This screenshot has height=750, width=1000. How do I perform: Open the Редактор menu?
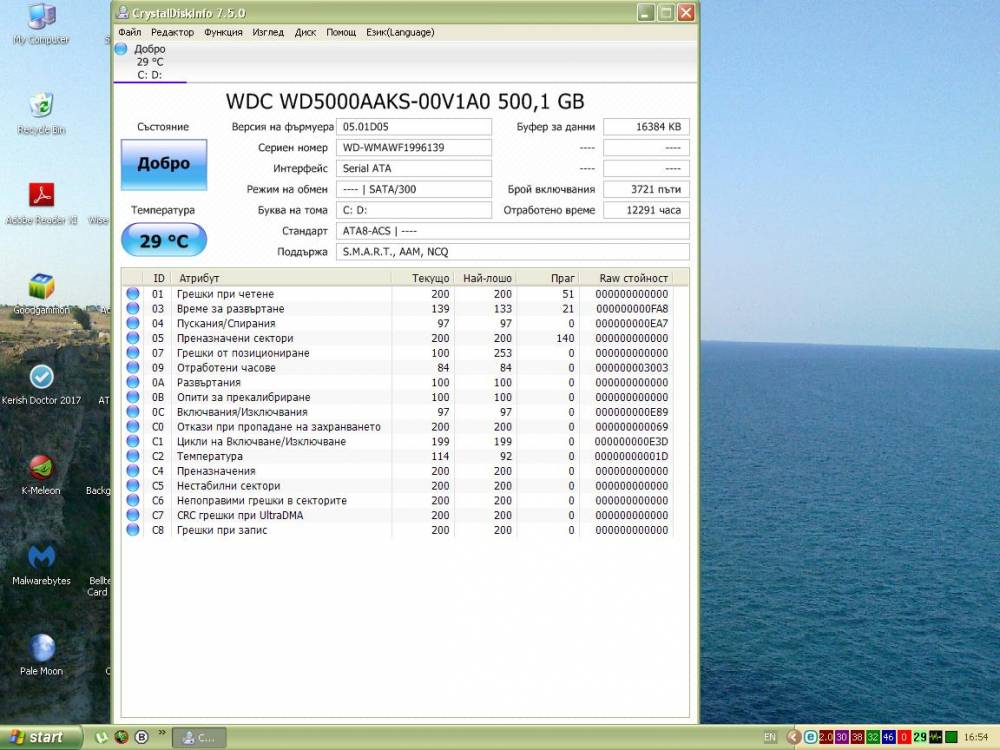(x=172, y=32)
